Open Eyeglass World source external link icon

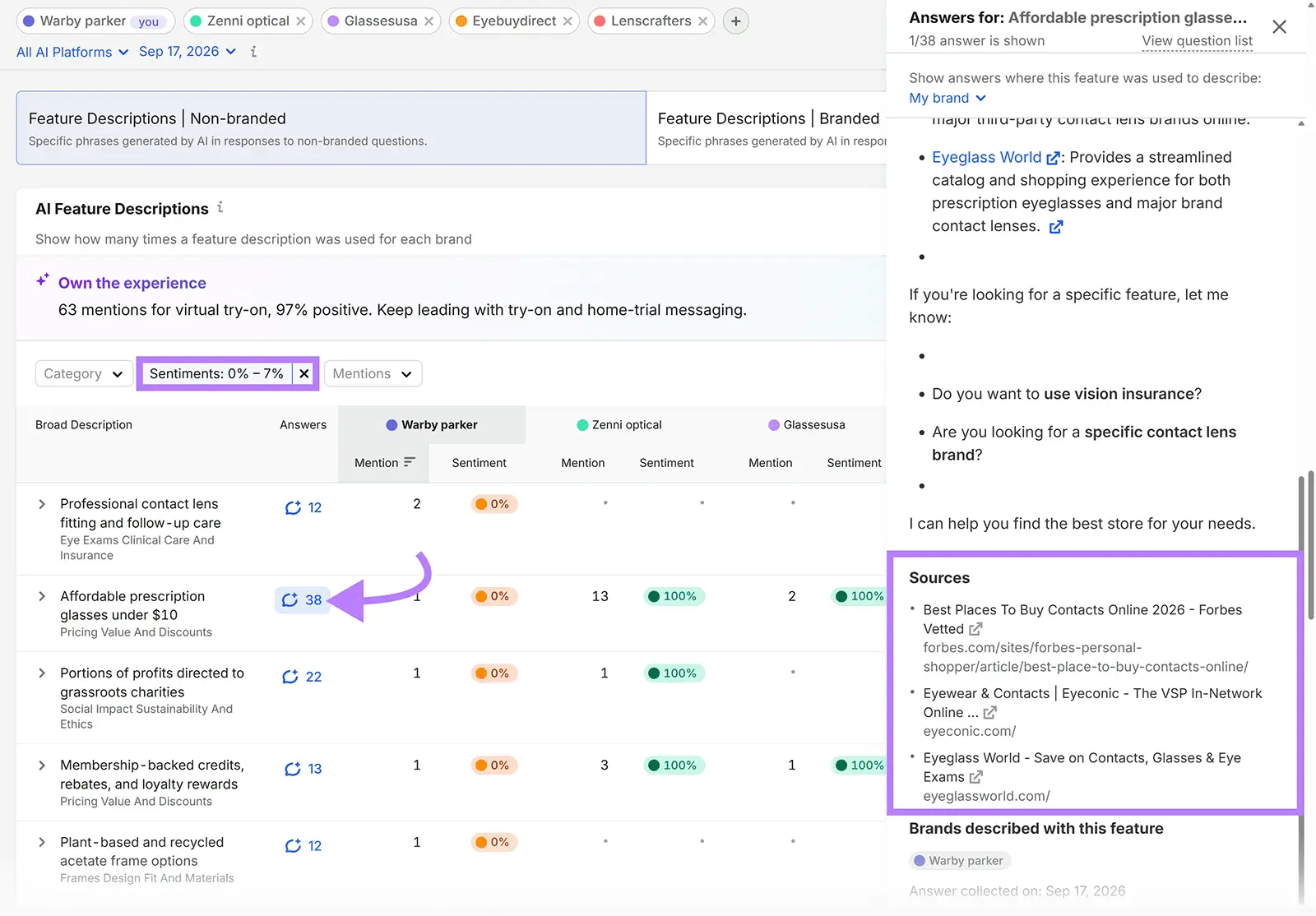[976, 777]
